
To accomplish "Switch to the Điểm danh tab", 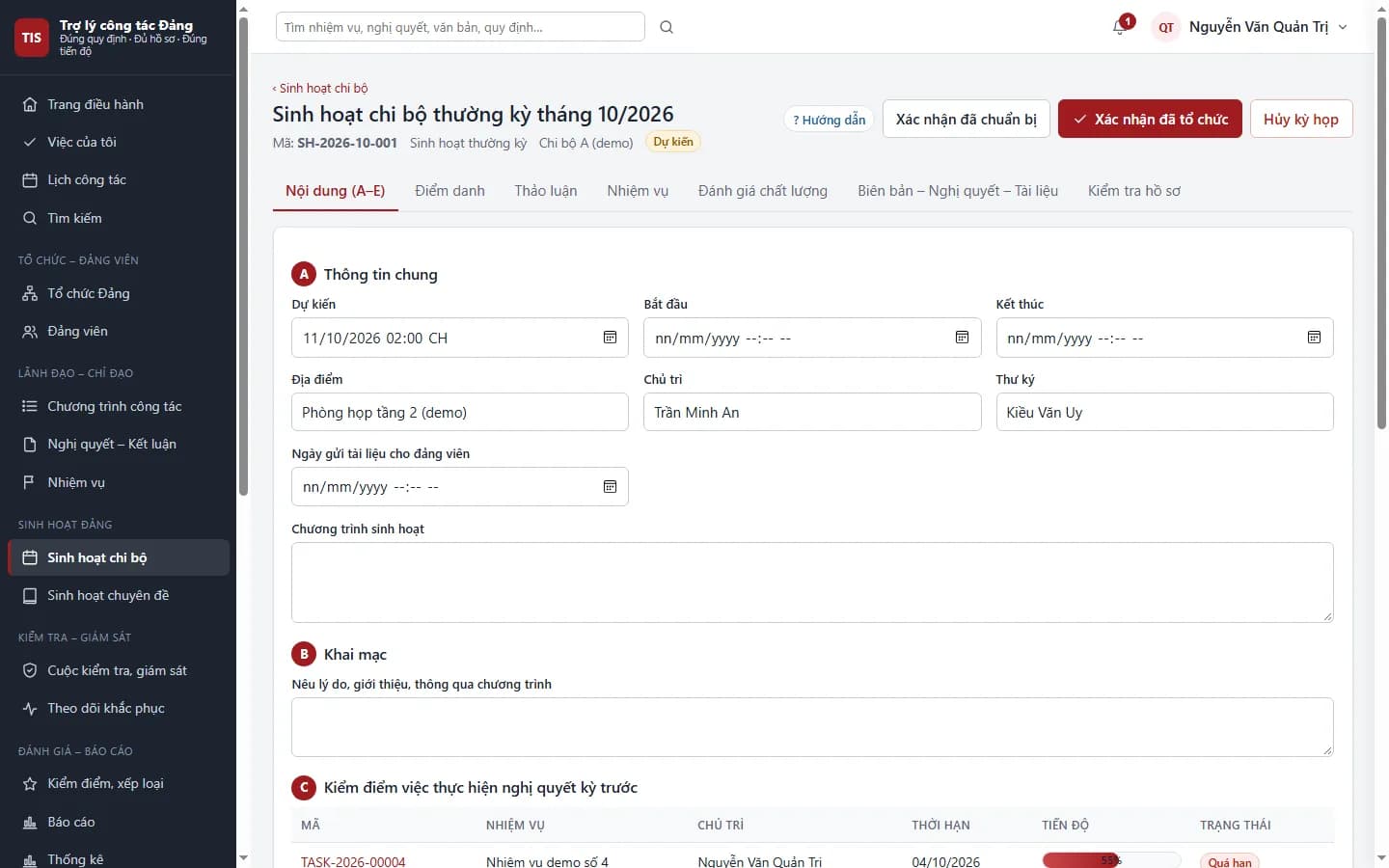I will (x=449, y=191).
